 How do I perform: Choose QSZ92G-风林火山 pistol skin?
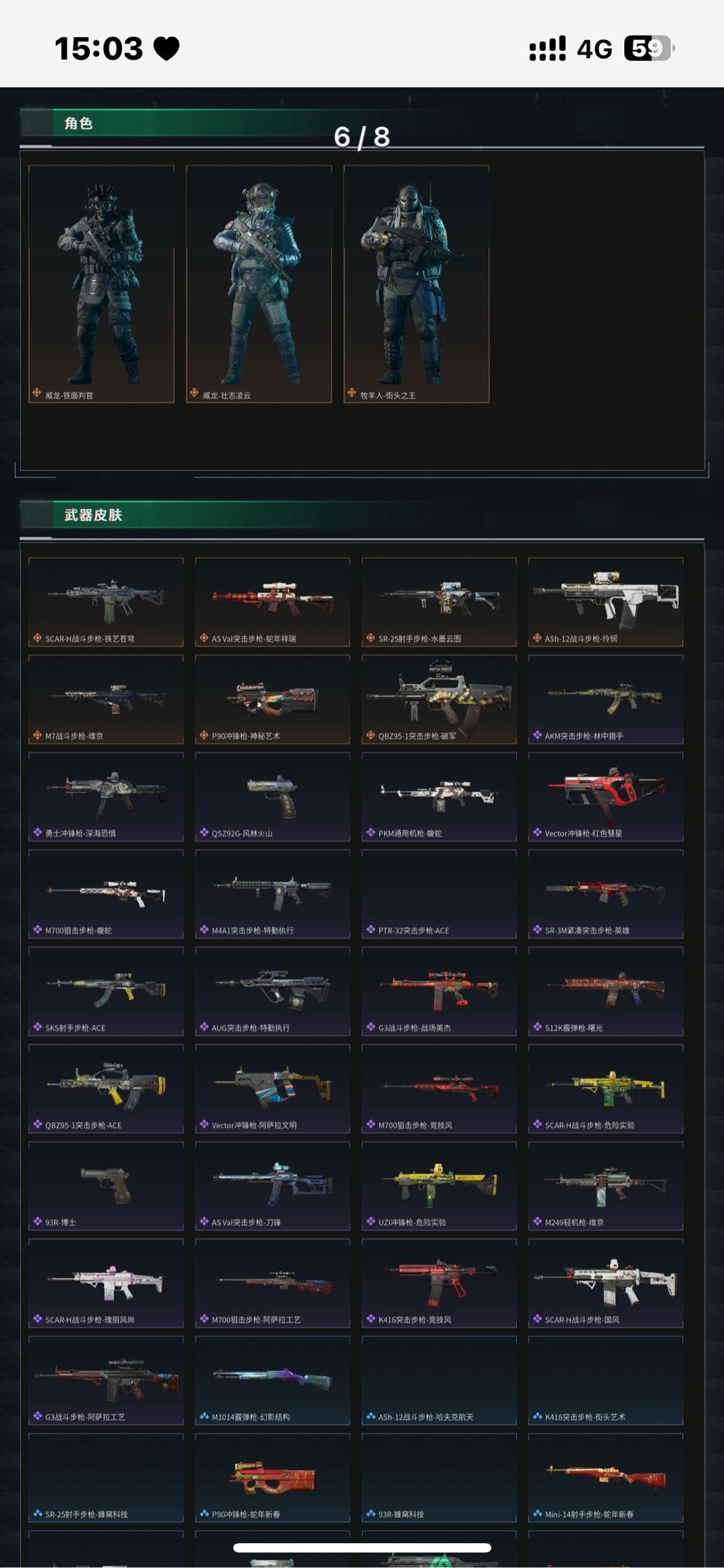[273, 797]
